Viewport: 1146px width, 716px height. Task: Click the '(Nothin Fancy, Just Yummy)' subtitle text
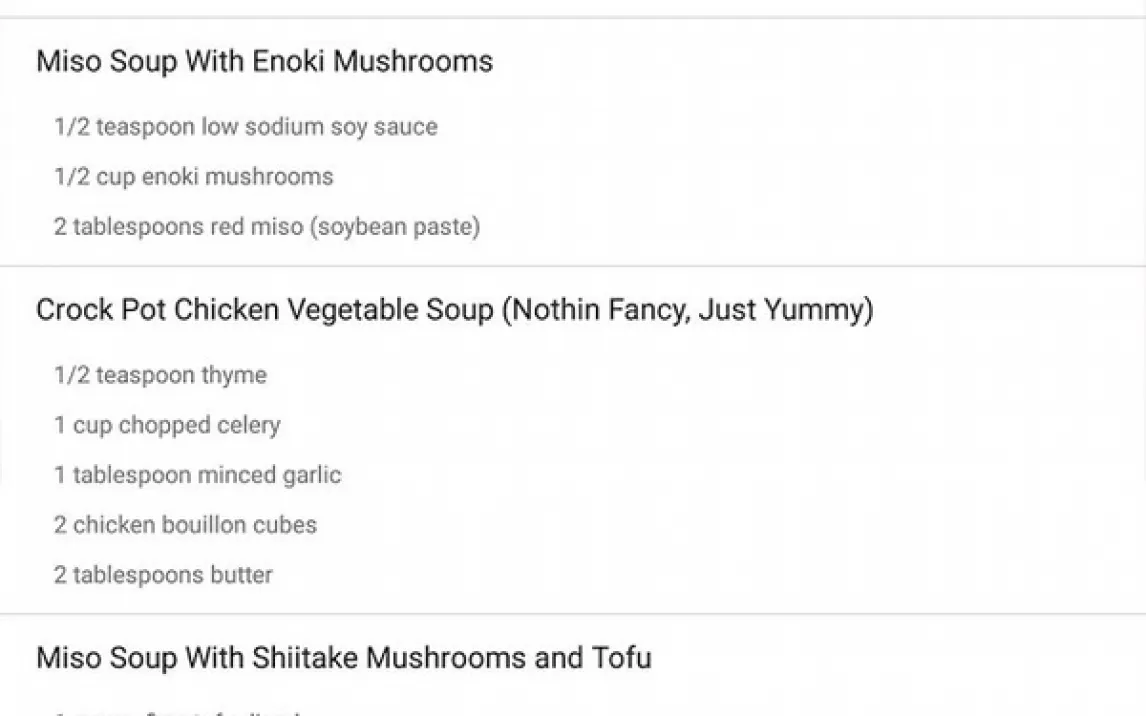(x=687, y=310)
